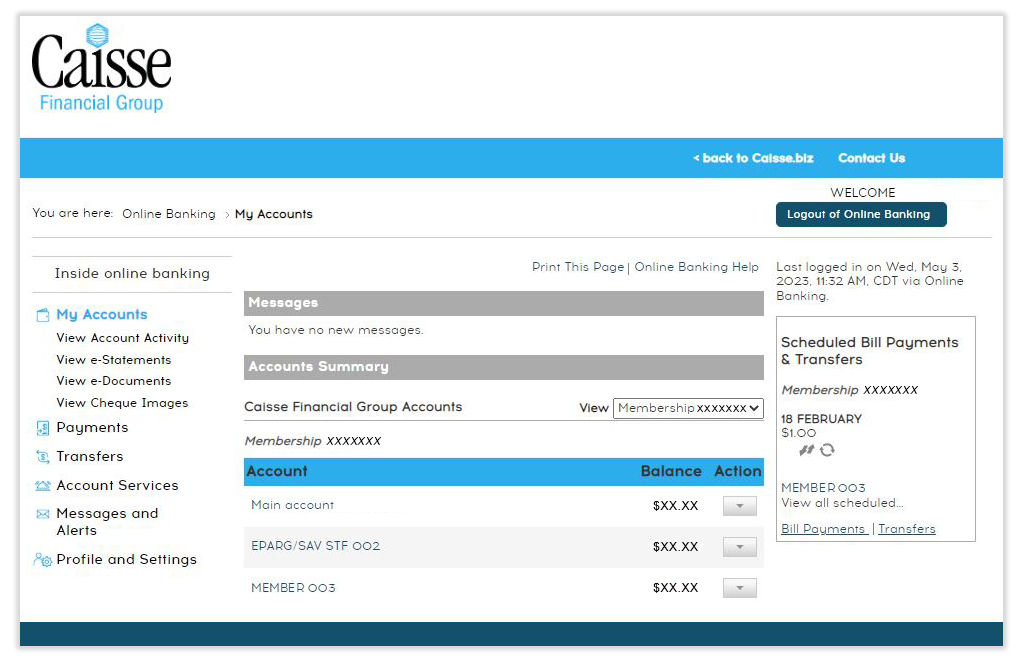Click the EPARG/SAV STF 002 account name

pyautogui.click(x=316, y=546)
